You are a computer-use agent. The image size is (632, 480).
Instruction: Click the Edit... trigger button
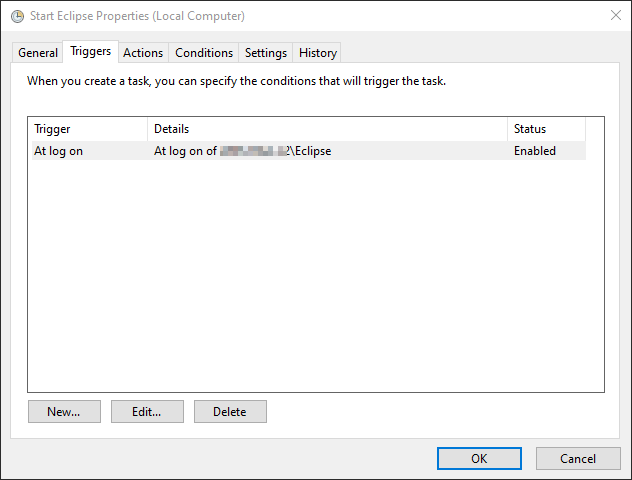(x=147, y=411)
